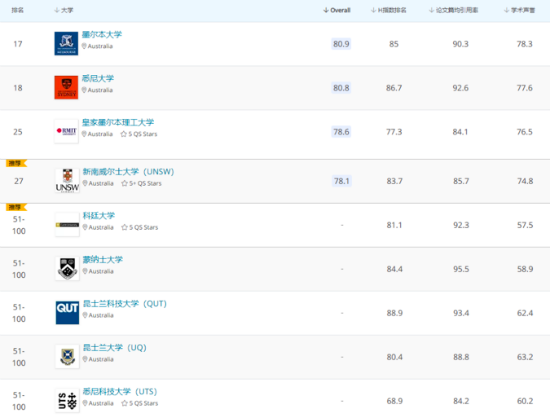Click the QUT blue logo
Viewport: 550px width, 418px height.
tap(67, 312)
